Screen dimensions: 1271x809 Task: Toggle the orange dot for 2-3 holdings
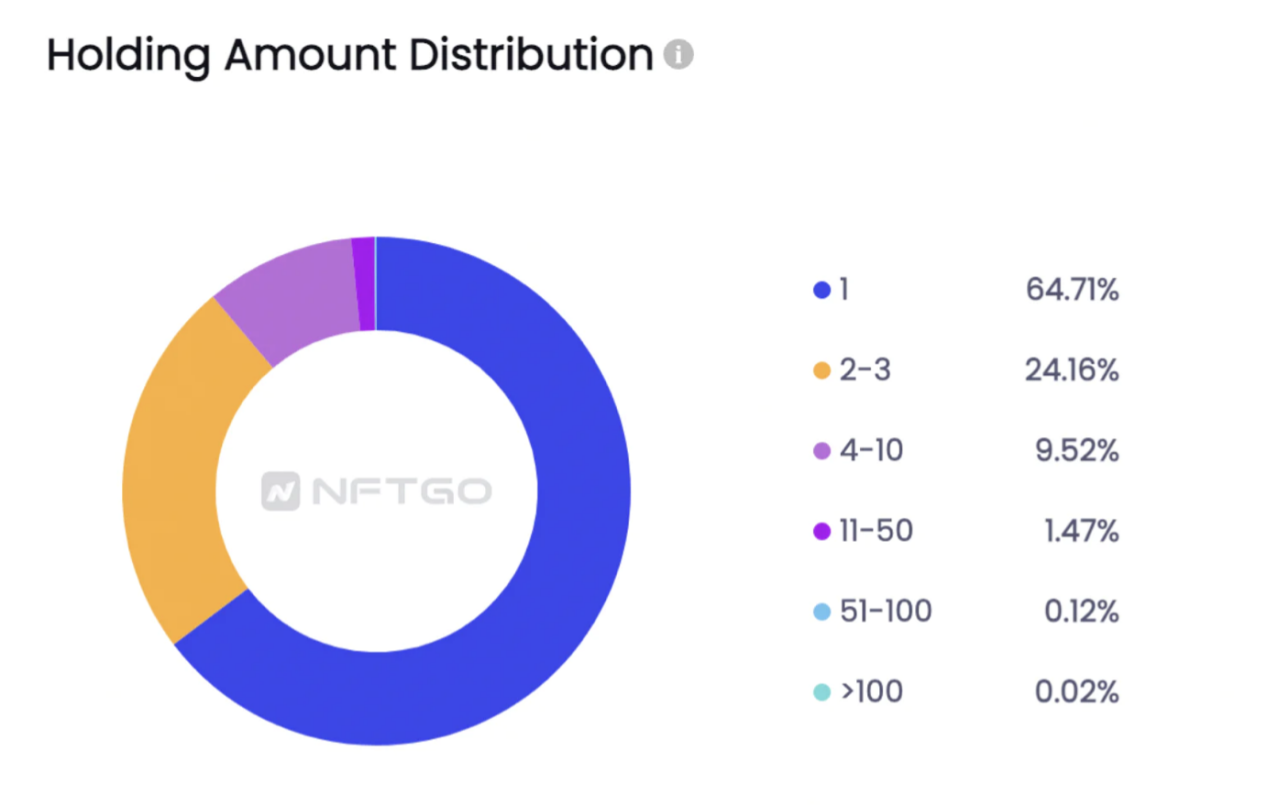[822, 371]
